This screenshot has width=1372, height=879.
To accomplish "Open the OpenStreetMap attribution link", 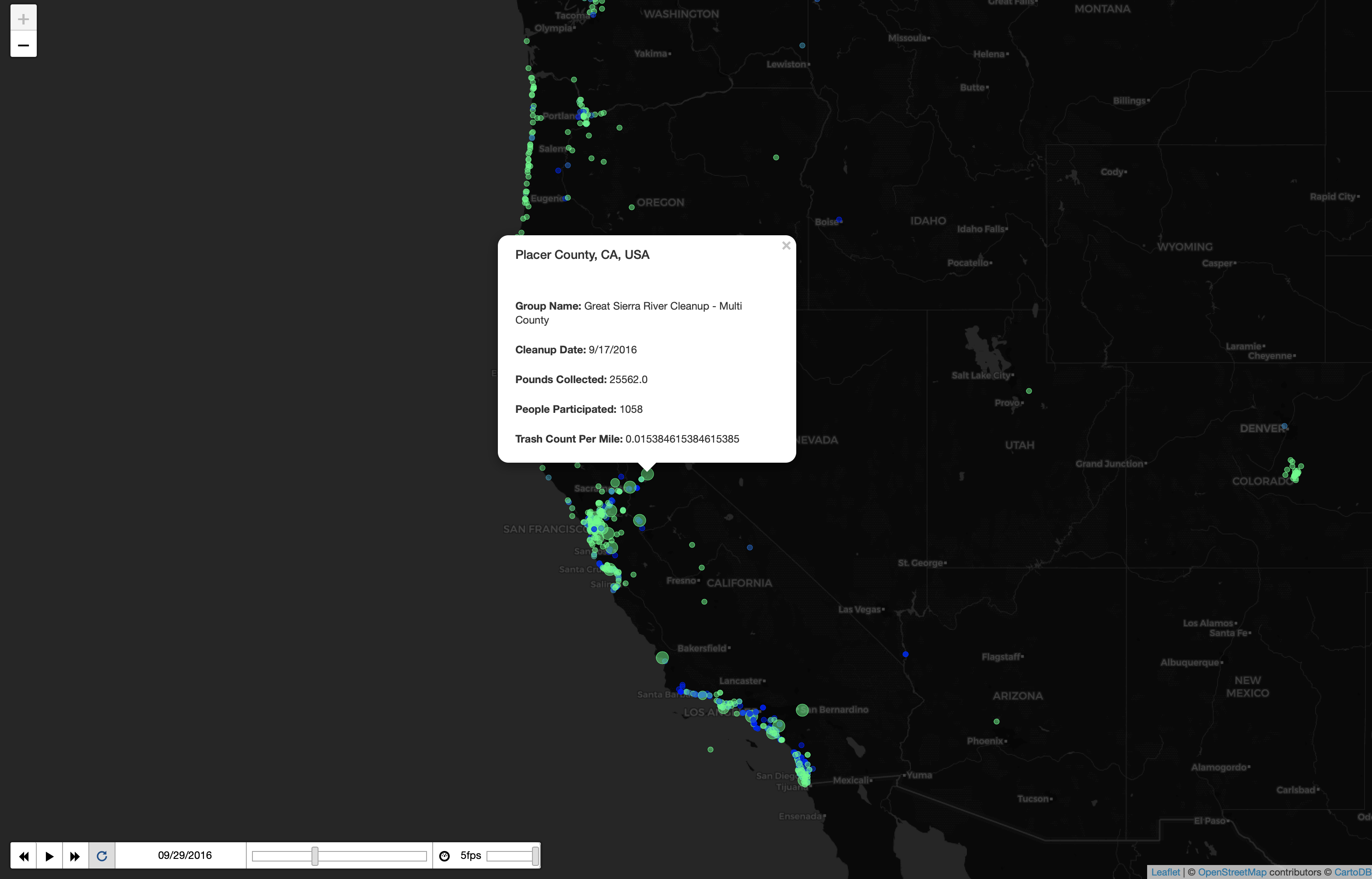I will pyautogui.click(x=1232, y=872).
